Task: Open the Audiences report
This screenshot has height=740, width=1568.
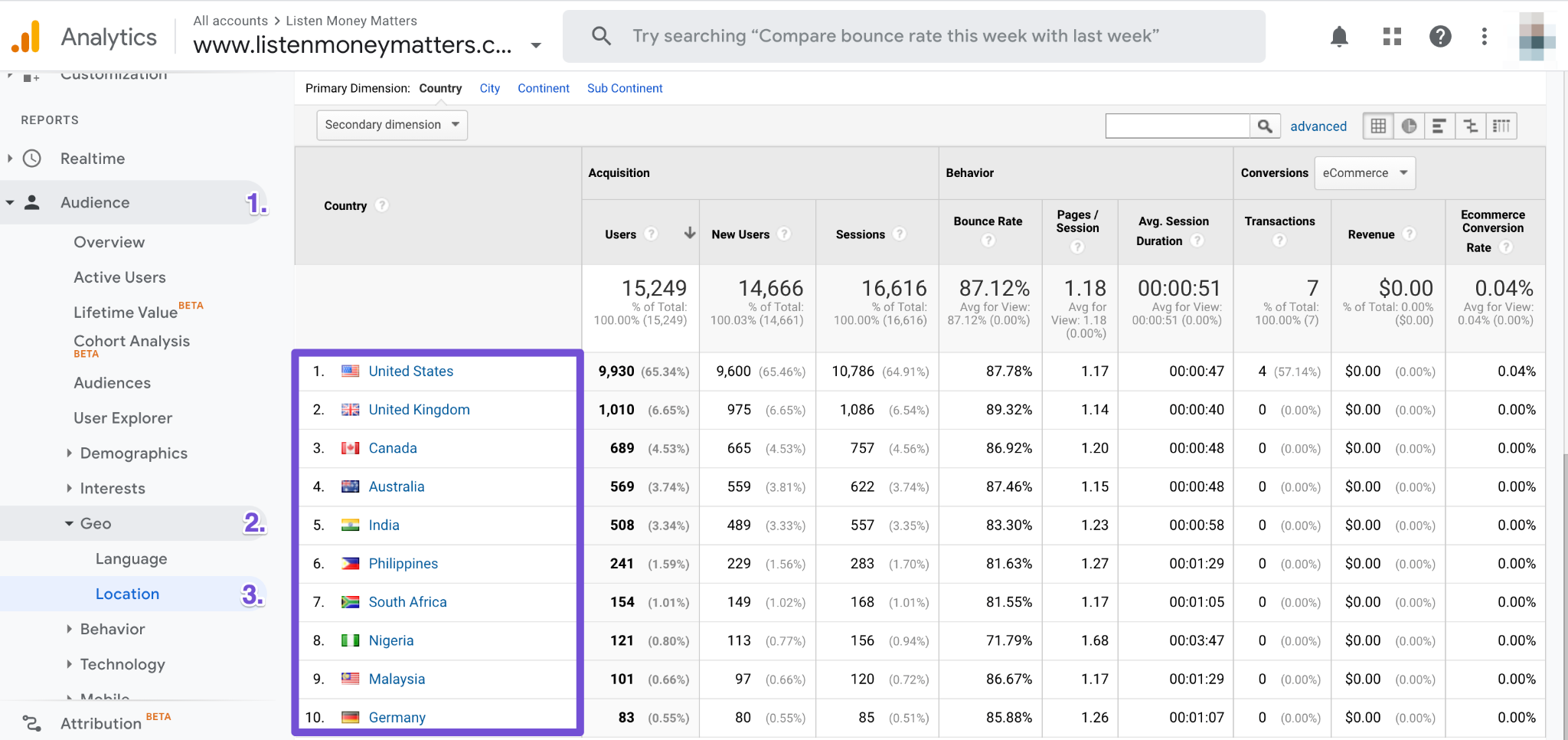Action: [x=113, y=383]
